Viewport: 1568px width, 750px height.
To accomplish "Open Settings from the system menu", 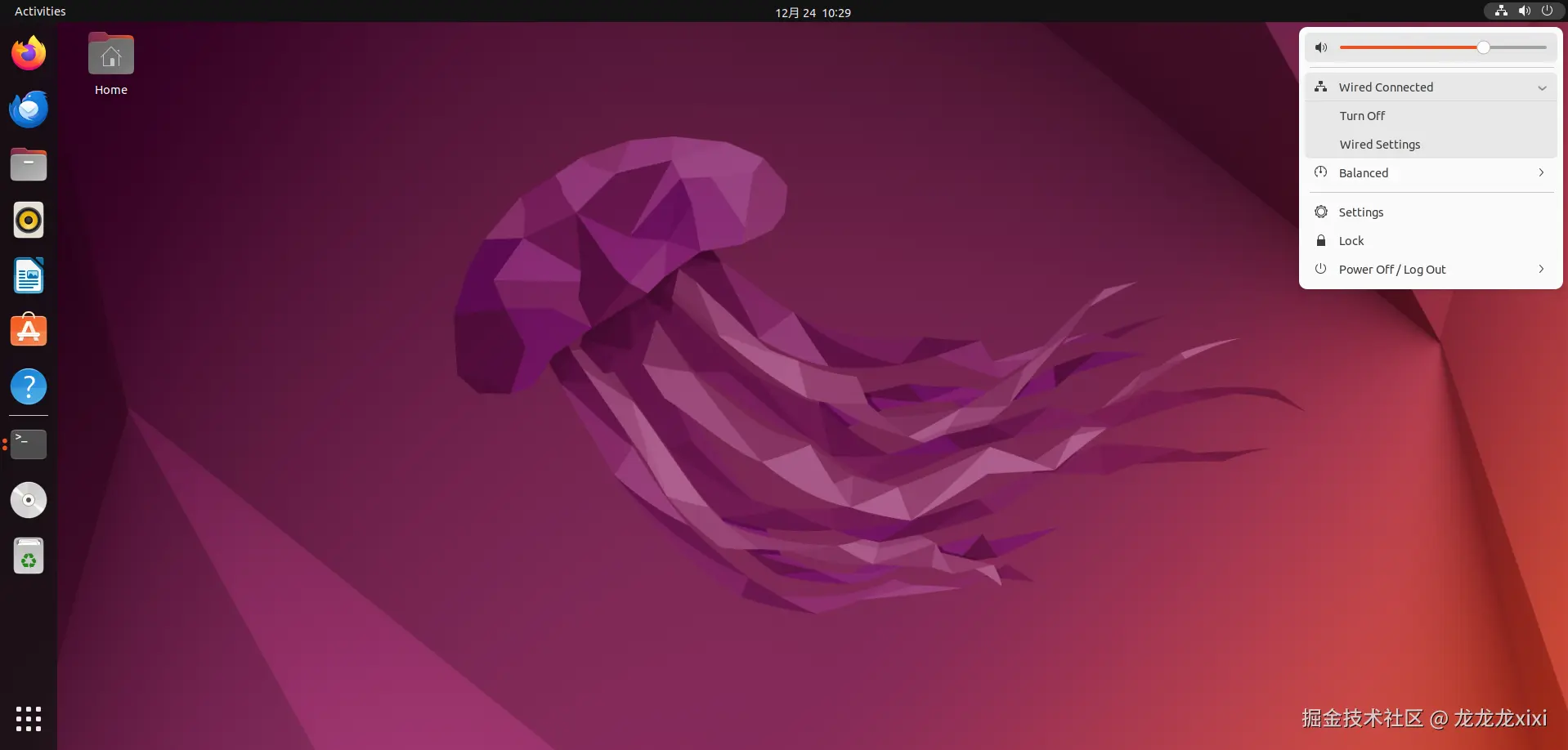I will (1431, 212).
